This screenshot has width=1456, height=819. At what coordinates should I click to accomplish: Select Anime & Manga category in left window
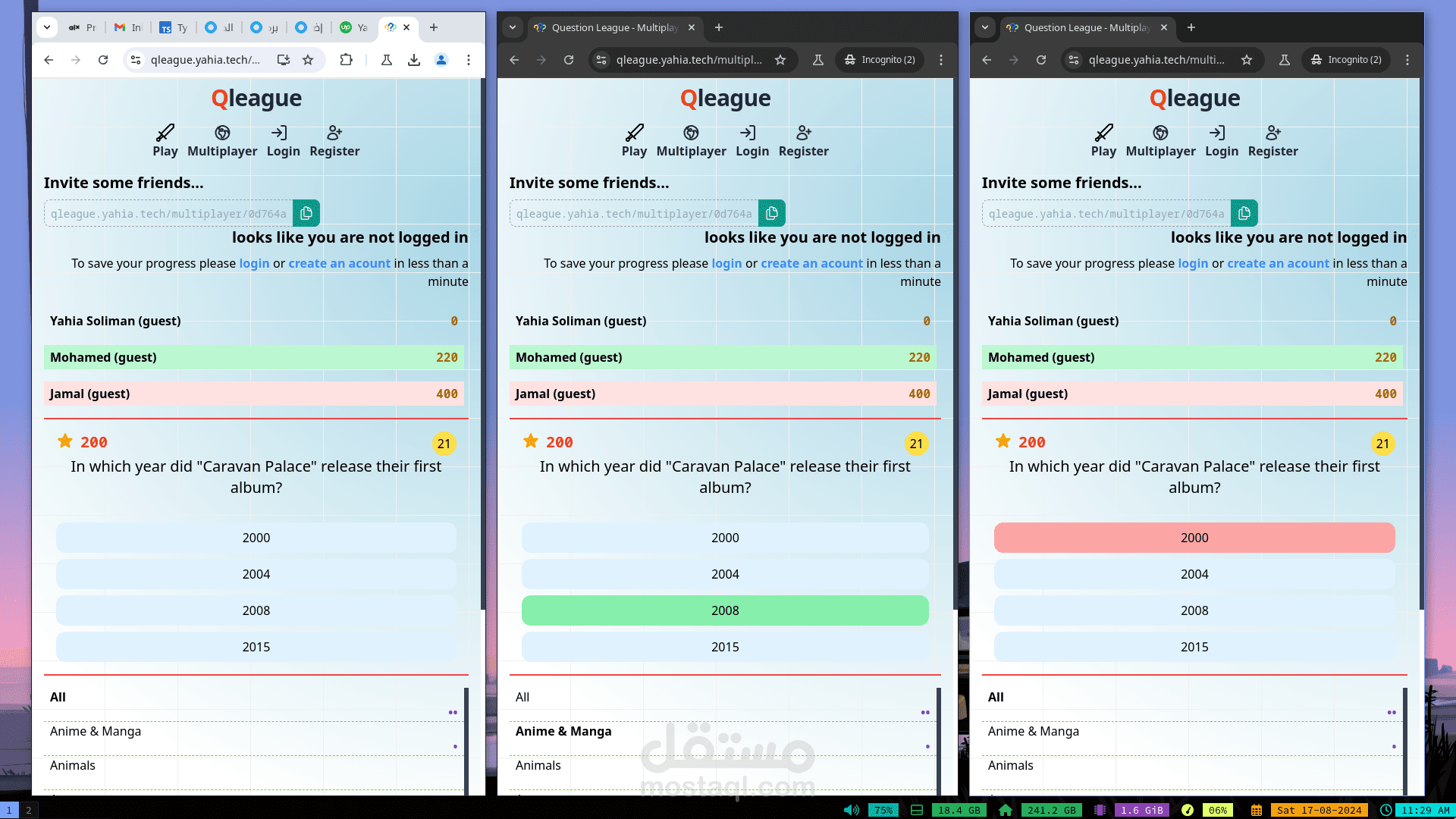click(x=96, y=731)
